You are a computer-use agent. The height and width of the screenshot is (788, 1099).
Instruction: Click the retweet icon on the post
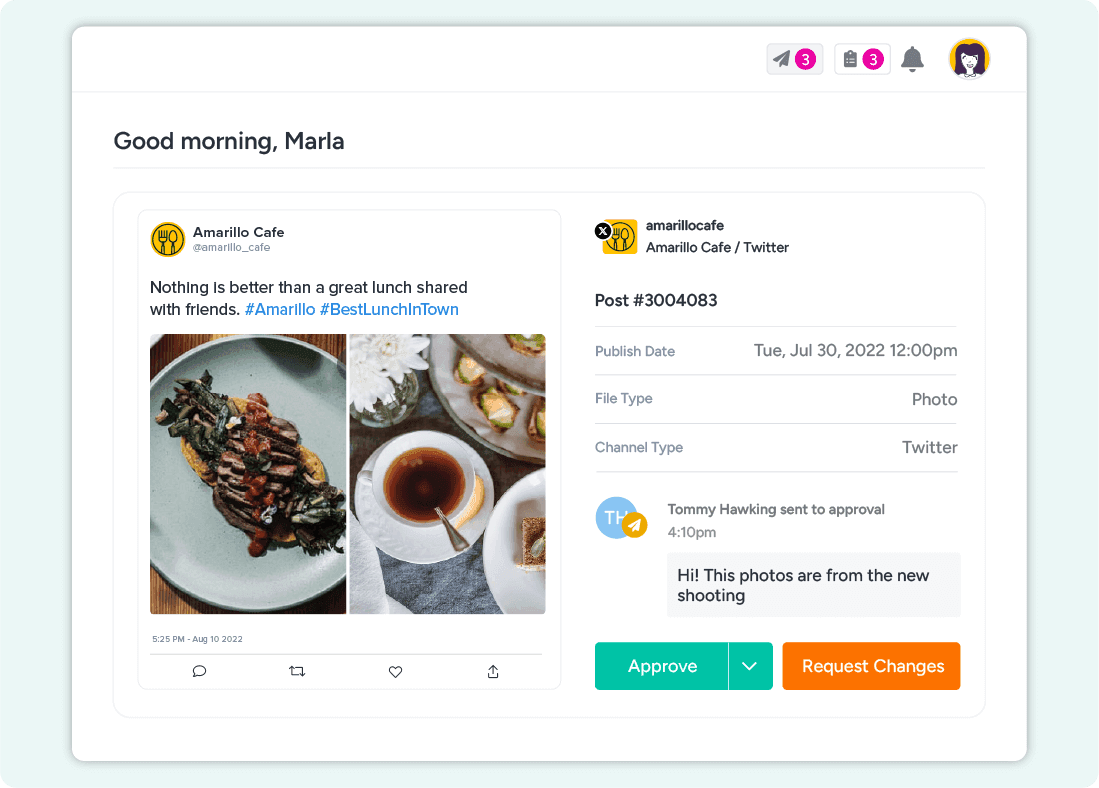[297, 671]
